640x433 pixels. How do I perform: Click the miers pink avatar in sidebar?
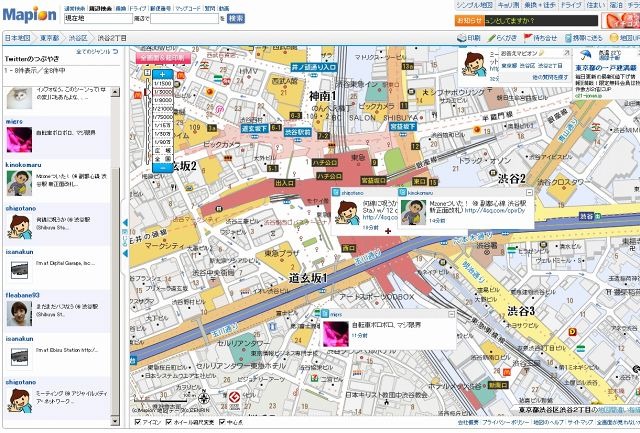19,140
